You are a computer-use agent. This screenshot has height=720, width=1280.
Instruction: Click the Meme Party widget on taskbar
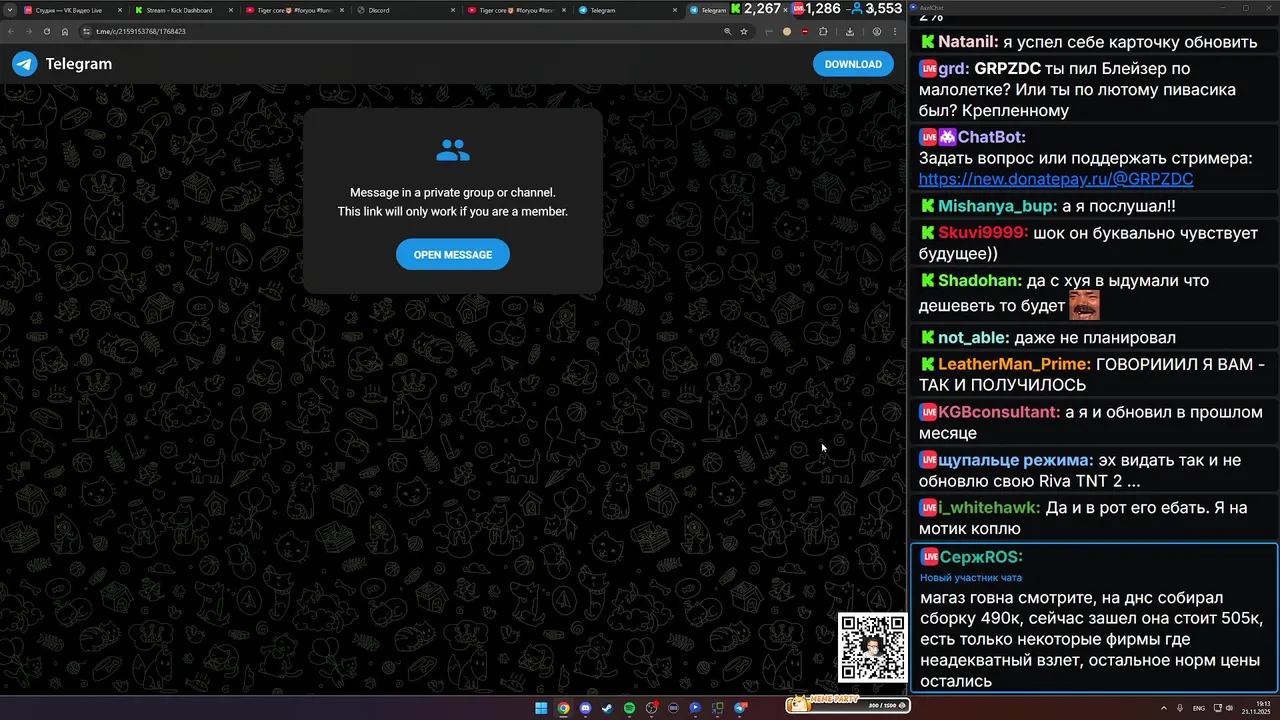tap(848, 705)
